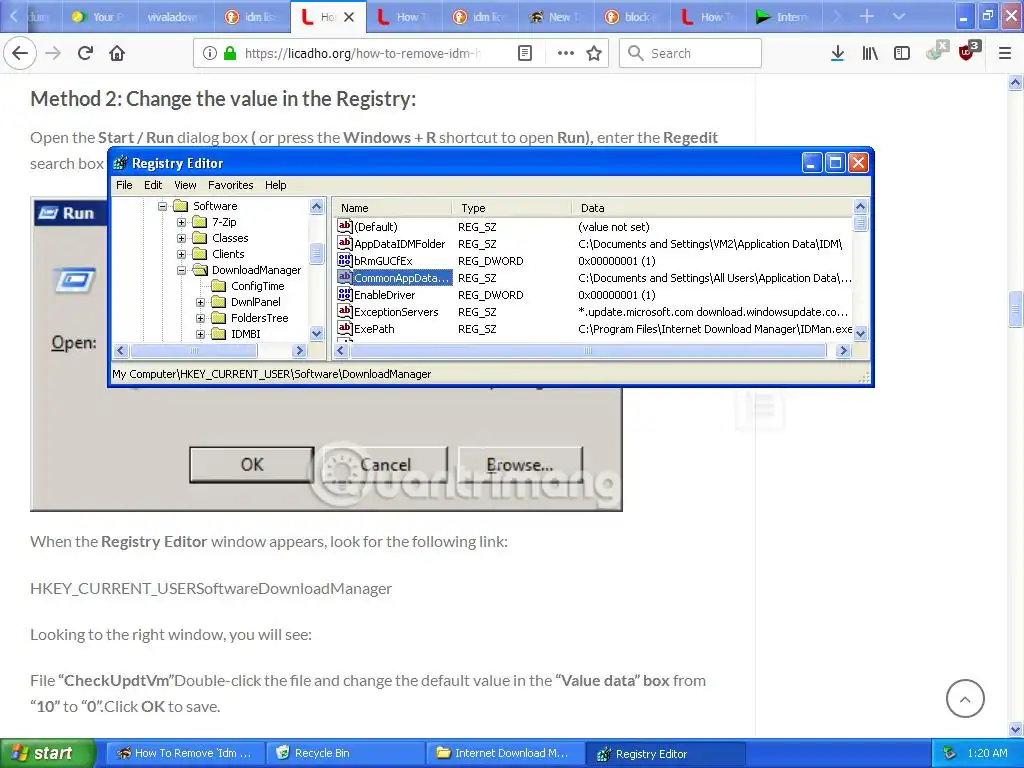Screen dimensions: 1024x768
Task: Open the Edit menu in Registry Editor
Action: pos(153,185)
